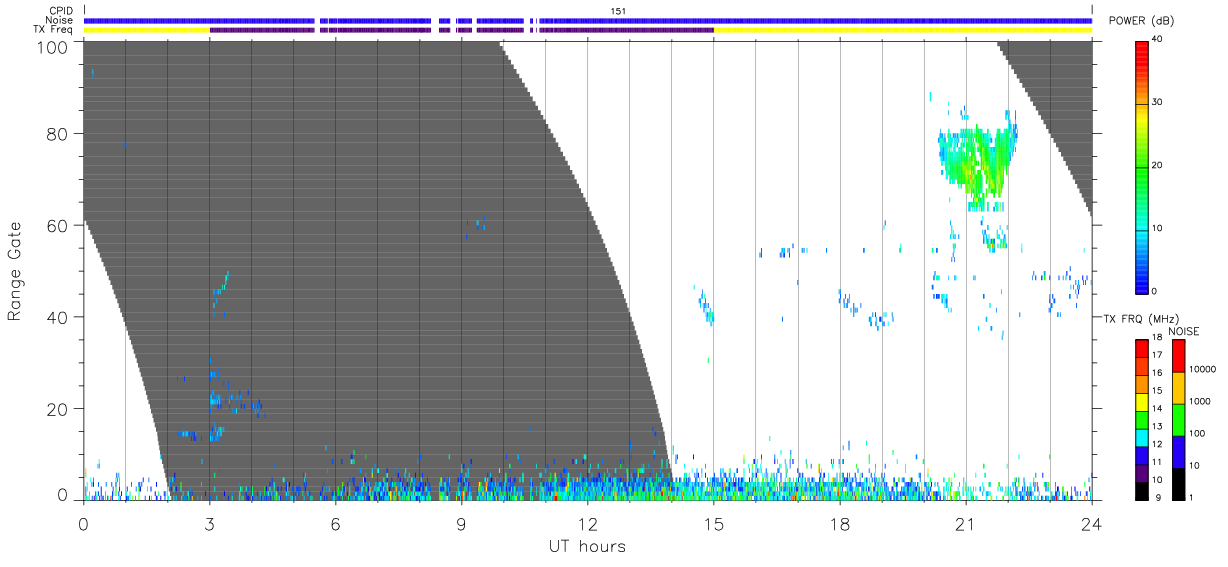Click the green swatch of NOISE legend
Image resolution: width=1228 pixels, height=567 pixels.
(x=1178, y=421)
